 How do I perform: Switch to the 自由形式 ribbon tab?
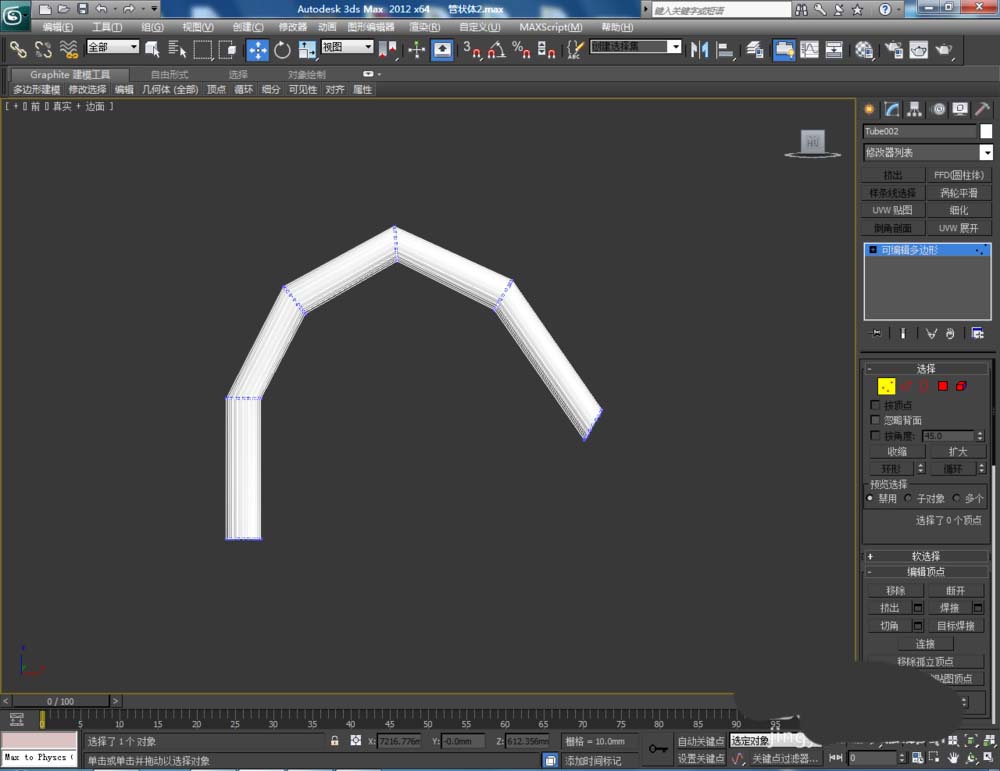pyautogui.click(x=169, y=74)
